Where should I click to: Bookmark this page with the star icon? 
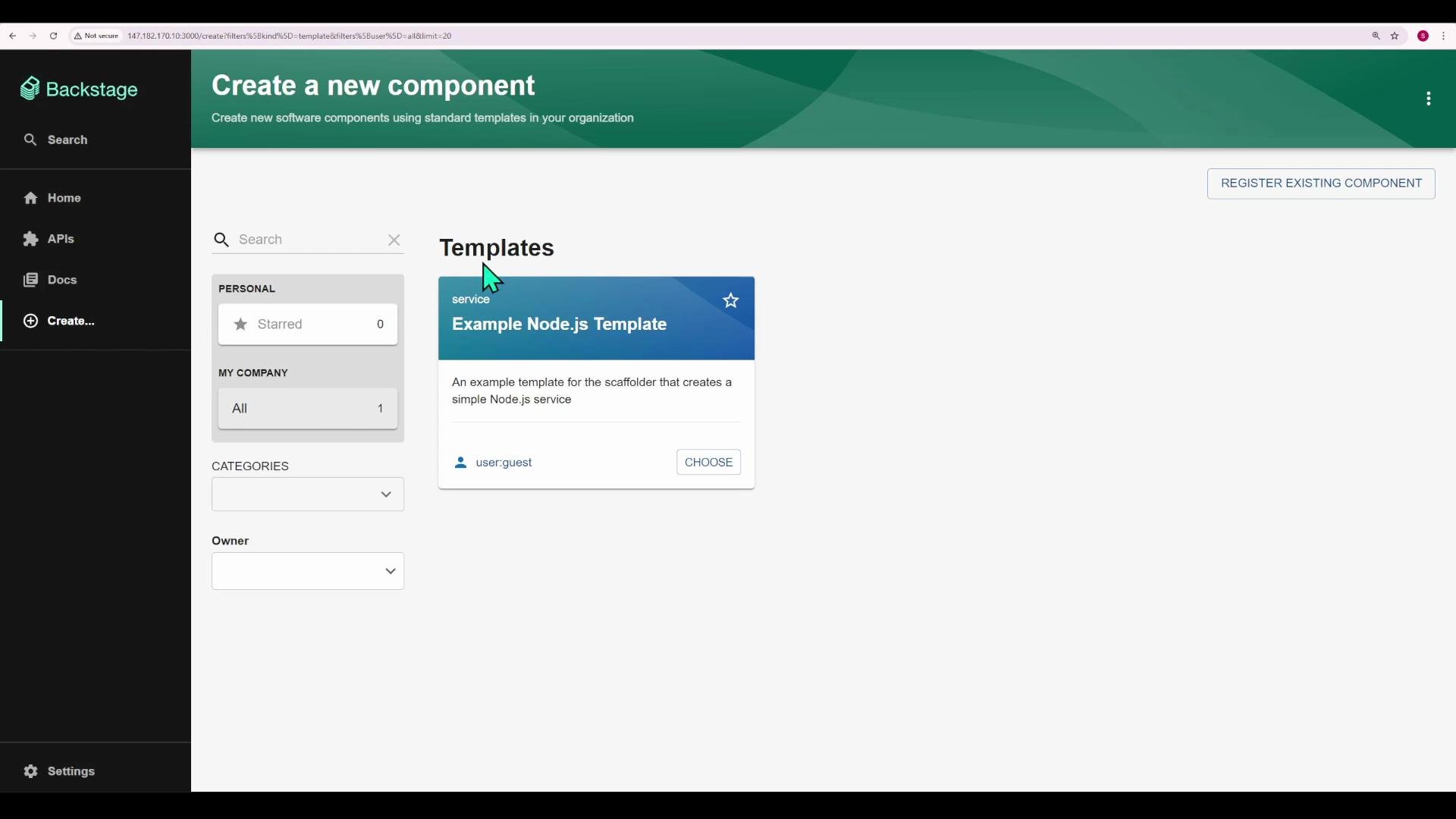(1395, 36)
